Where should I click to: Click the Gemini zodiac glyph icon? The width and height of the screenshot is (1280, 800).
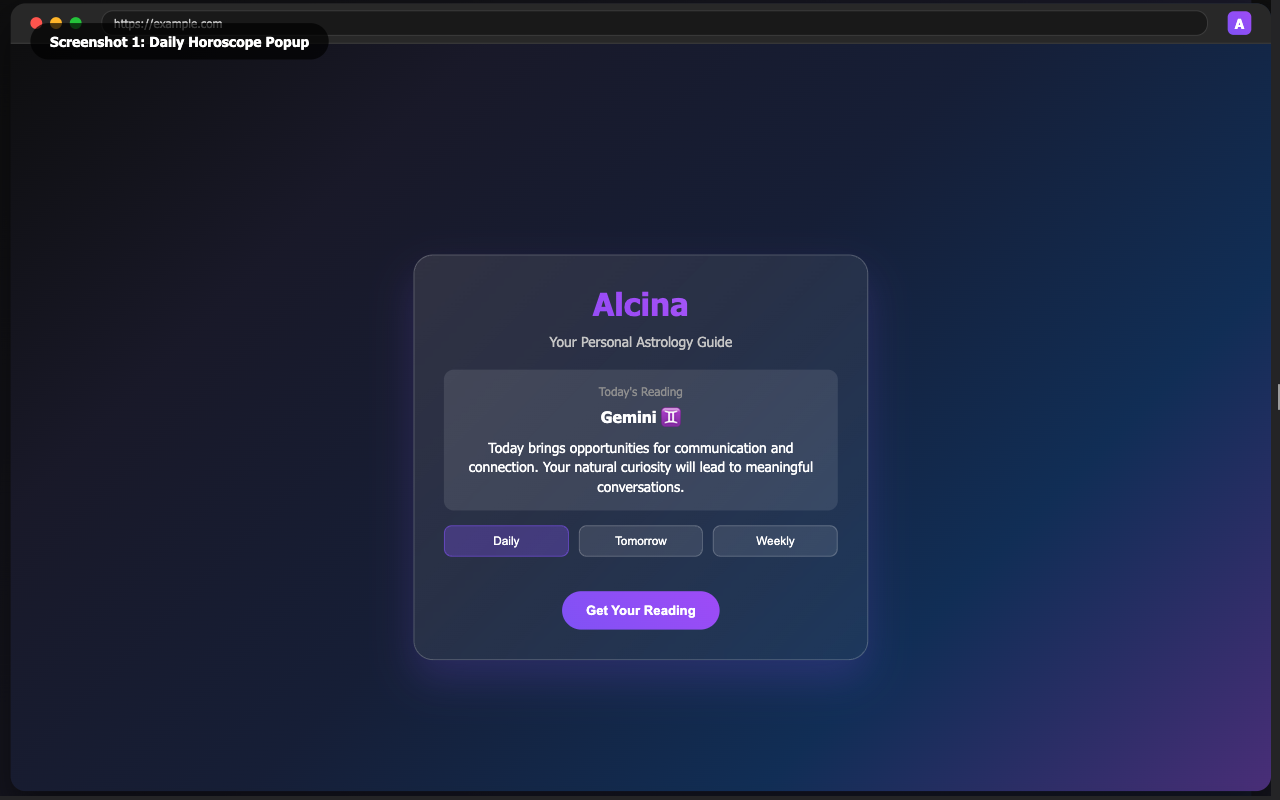point(671,417)
